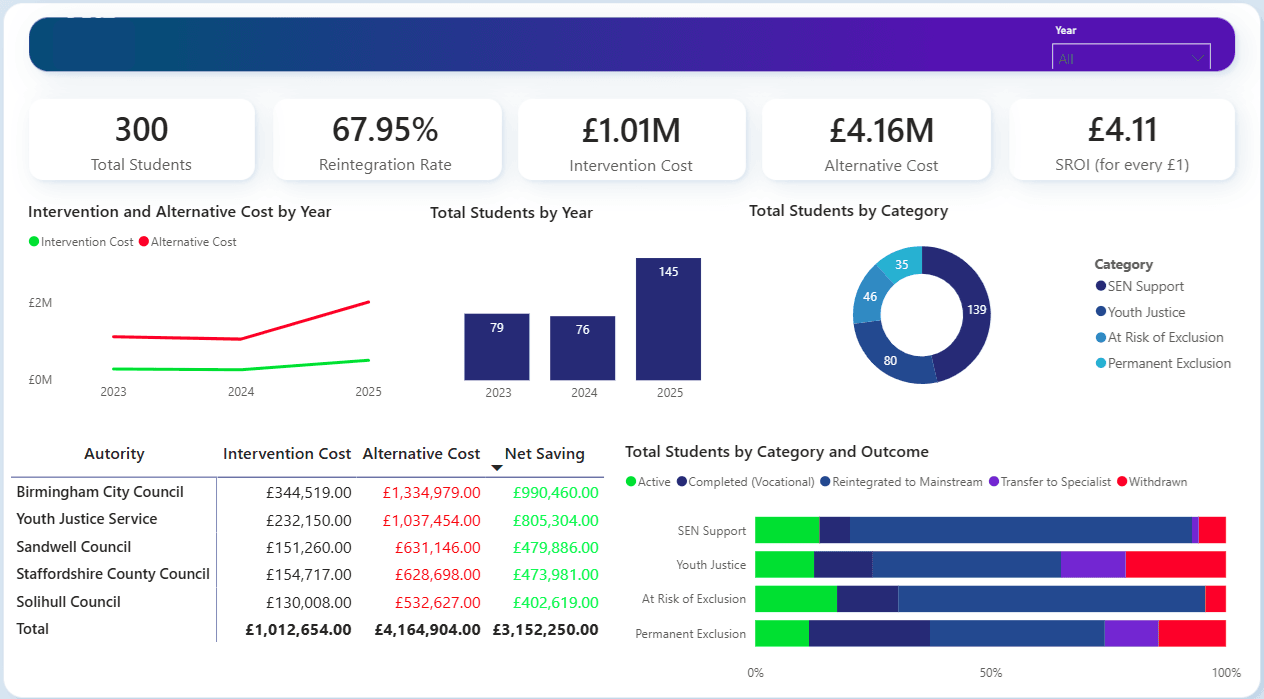Select the Reintegration Rate card
1264x699 pixels.
tap(387, 139)
